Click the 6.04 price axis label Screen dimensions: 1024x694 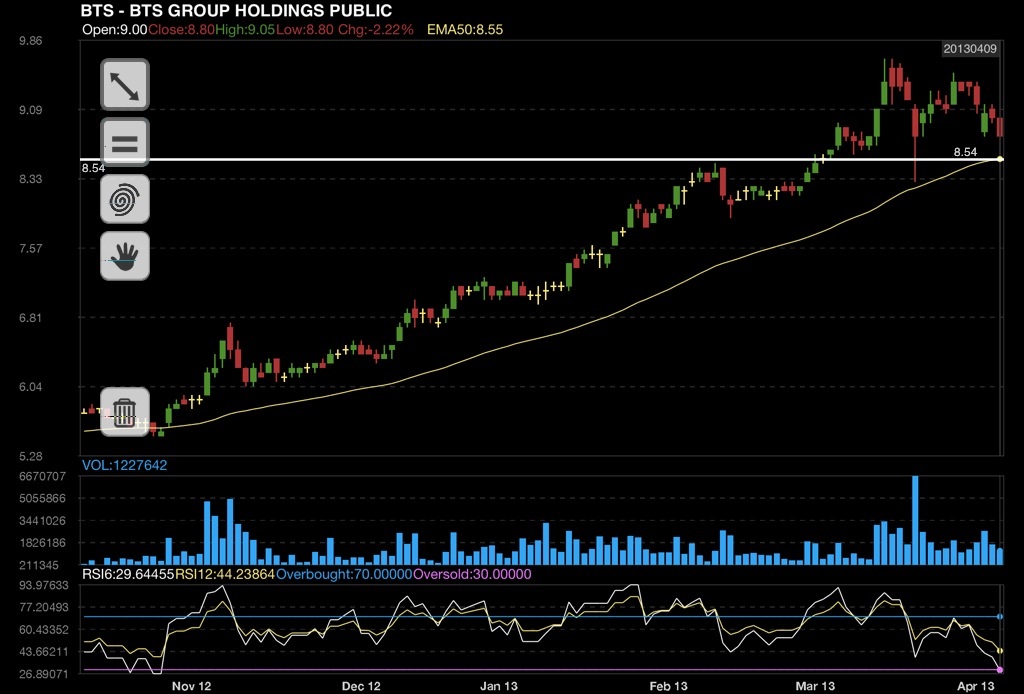(x=31, y=386)
